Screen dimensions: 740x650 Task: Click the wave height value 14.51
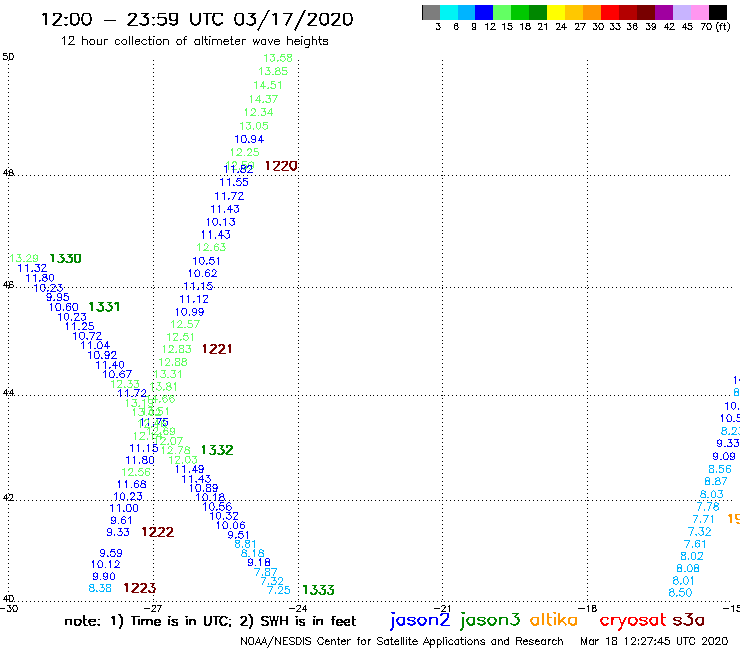(268, 85)
